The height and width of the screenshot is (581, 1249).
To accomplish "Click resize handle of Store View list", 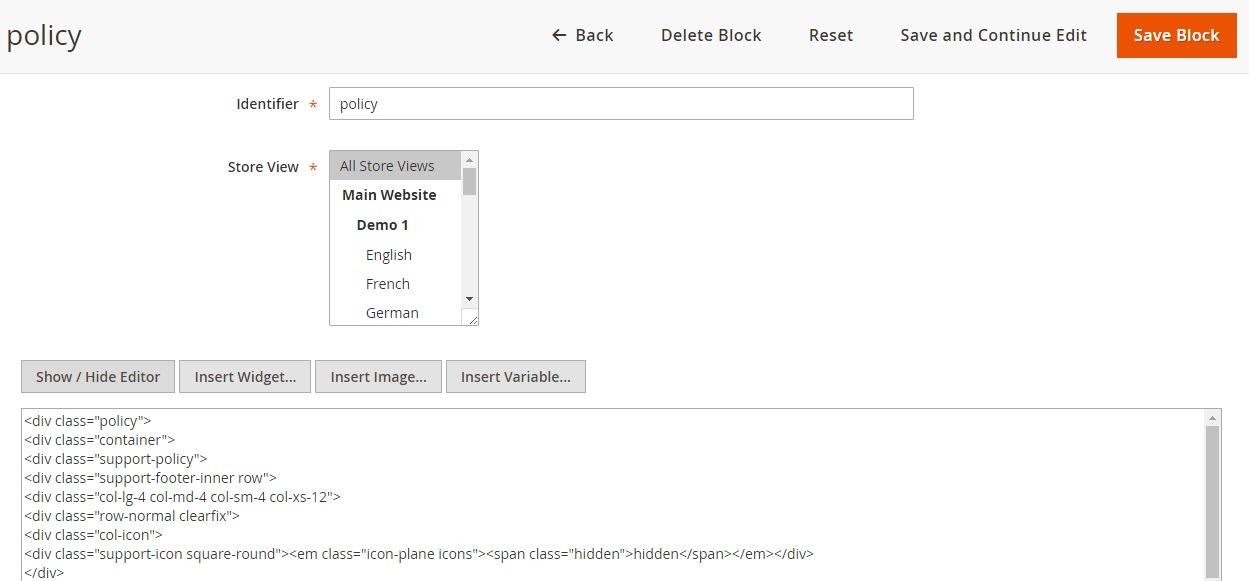I will tap(469, 316).
